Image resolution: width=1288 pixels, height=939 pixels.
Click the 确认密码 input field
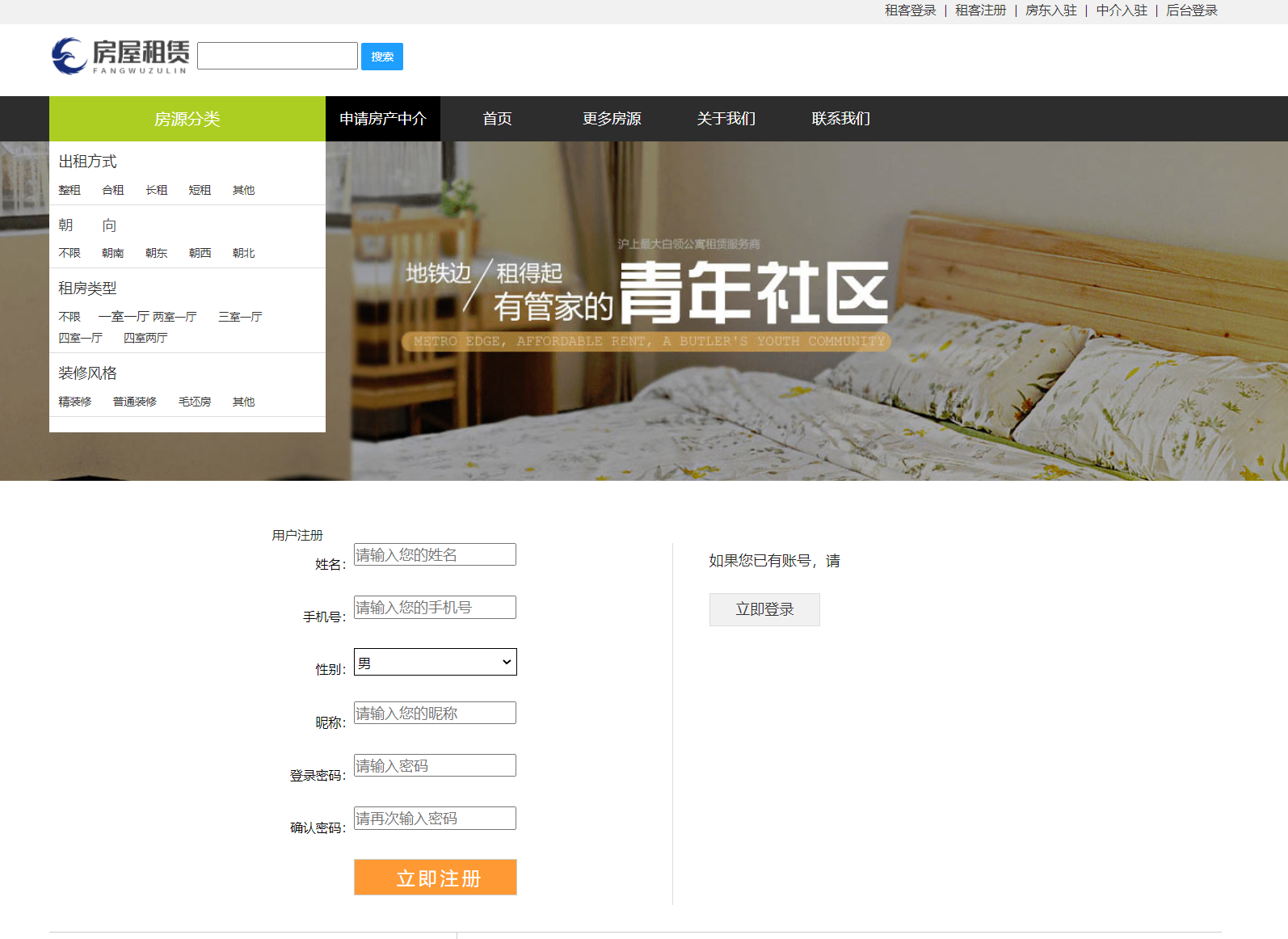click(x=435, y=818)
